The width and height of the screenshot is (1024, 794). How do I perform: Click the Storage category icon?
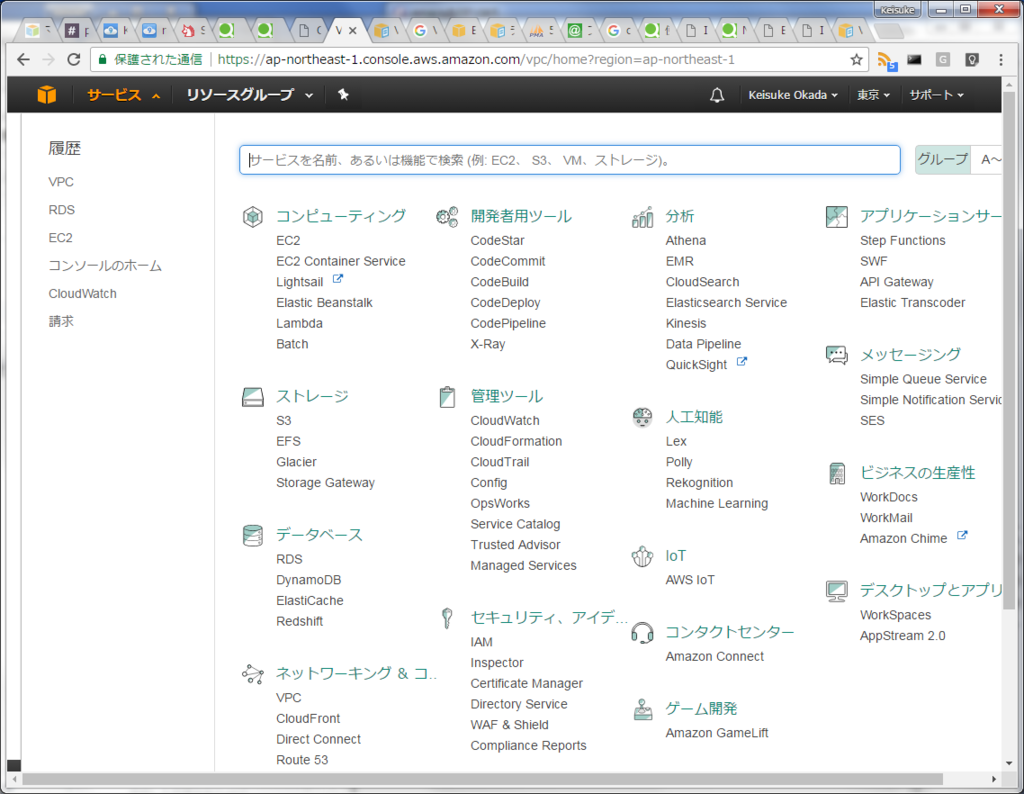pyautogui.click(x=253, y=396)
